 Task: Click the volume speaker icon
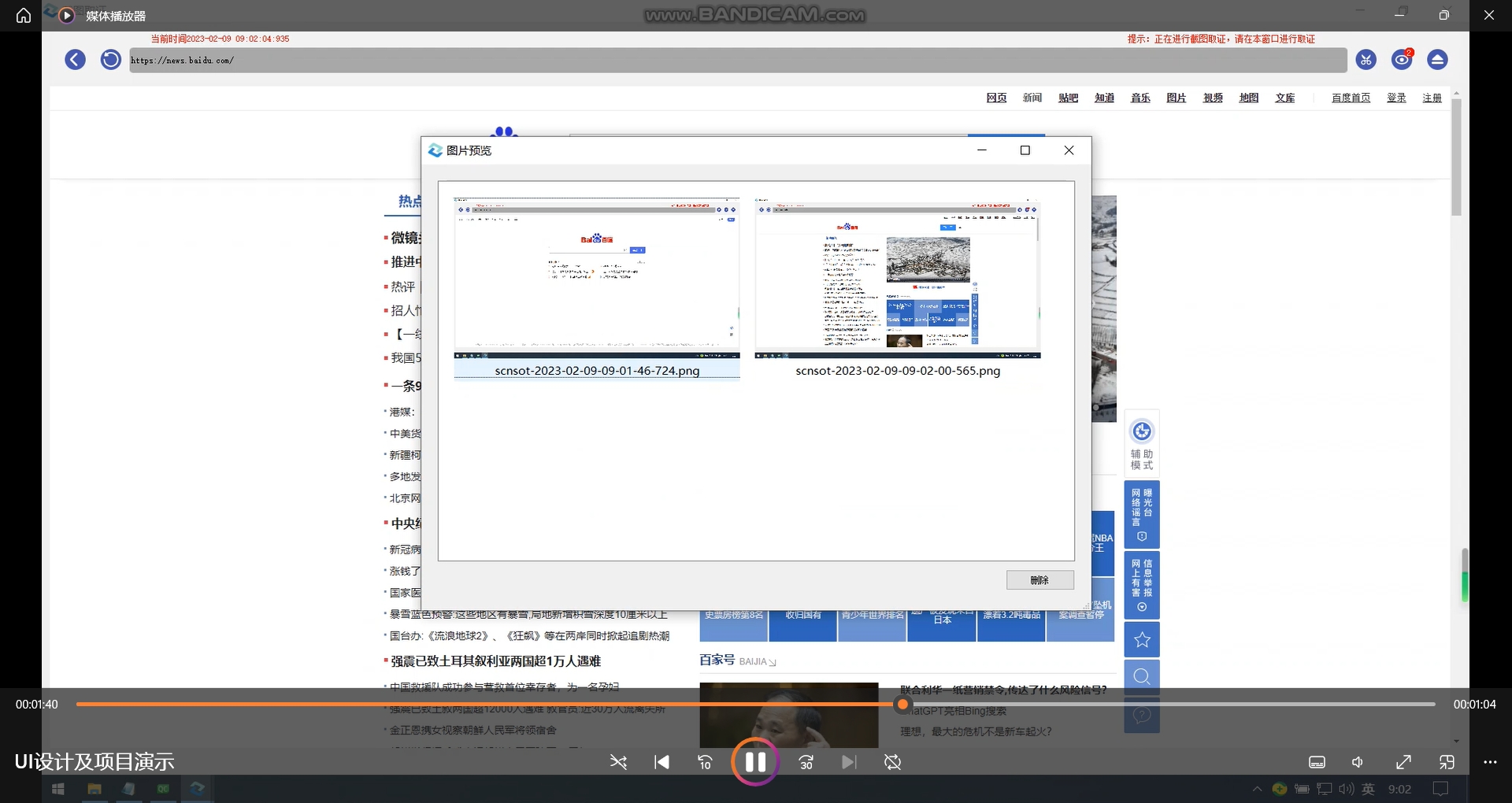pyautogui.click(x=1358, y=762)
